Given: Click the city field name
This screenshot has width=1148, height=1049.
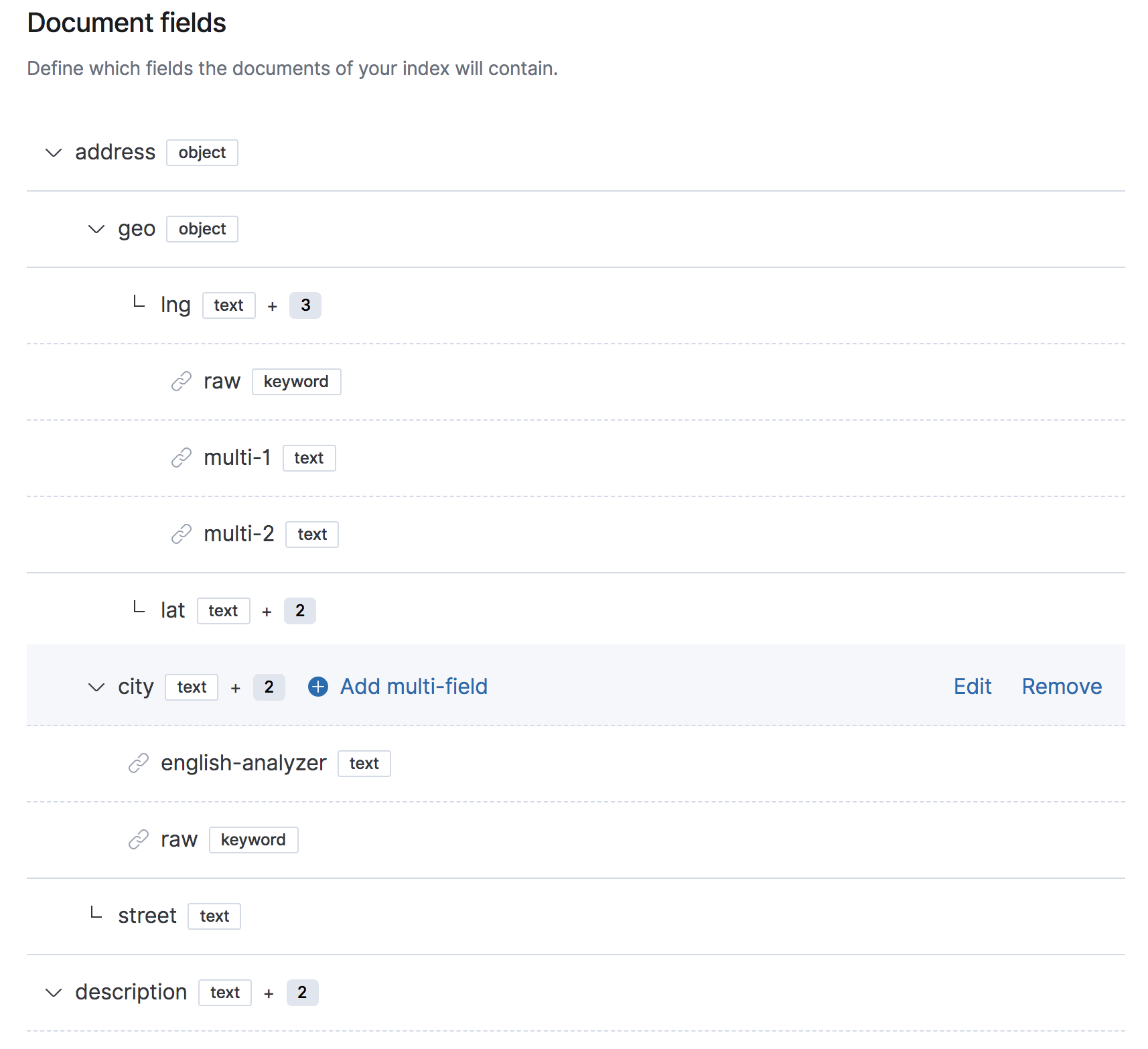Looking at the screenshot, I should click(136, 687).
